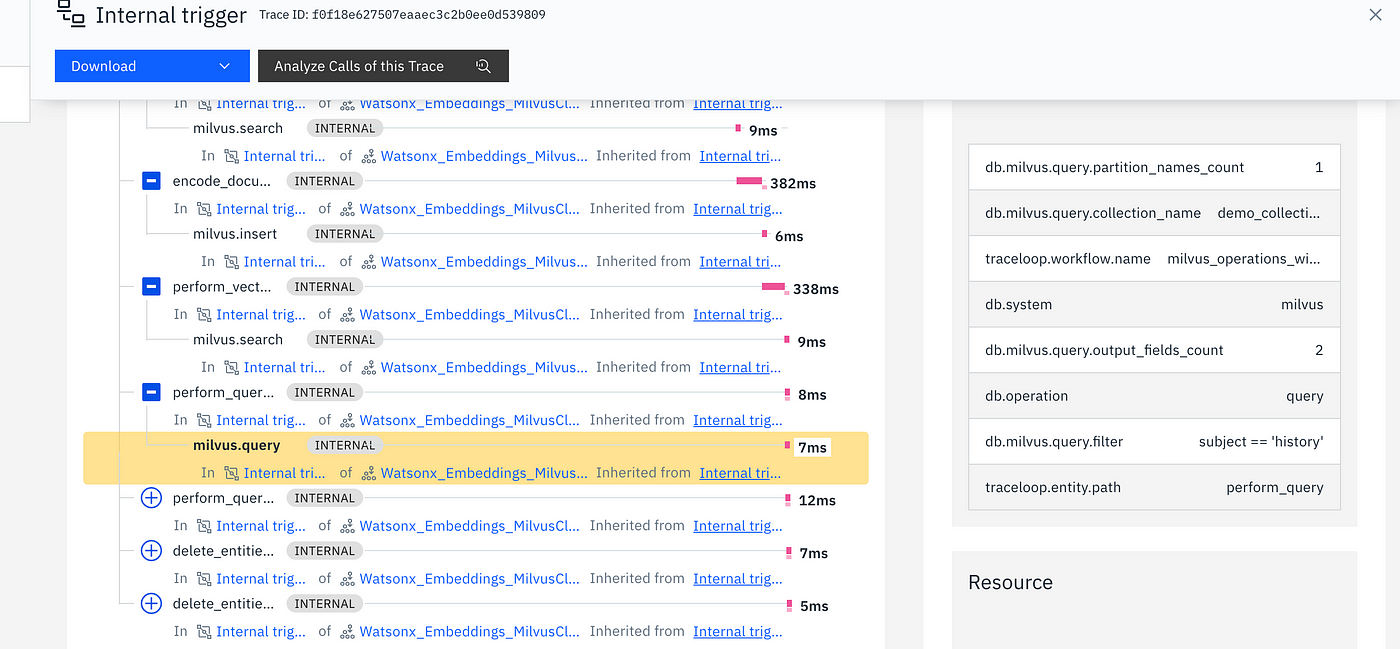Click the 7ms label on milvus.query row
The image size is (1400, 649).
pyautogui.click(x=812, y=447)
